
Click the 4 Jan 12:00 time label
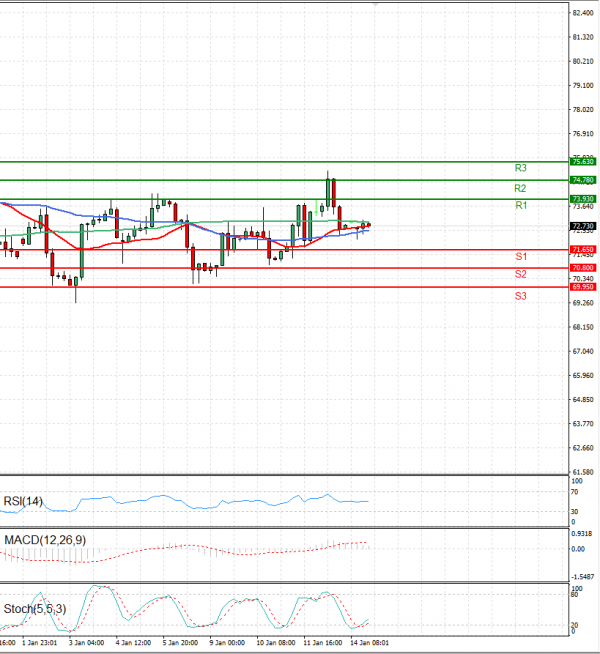[x=133, y=643]
